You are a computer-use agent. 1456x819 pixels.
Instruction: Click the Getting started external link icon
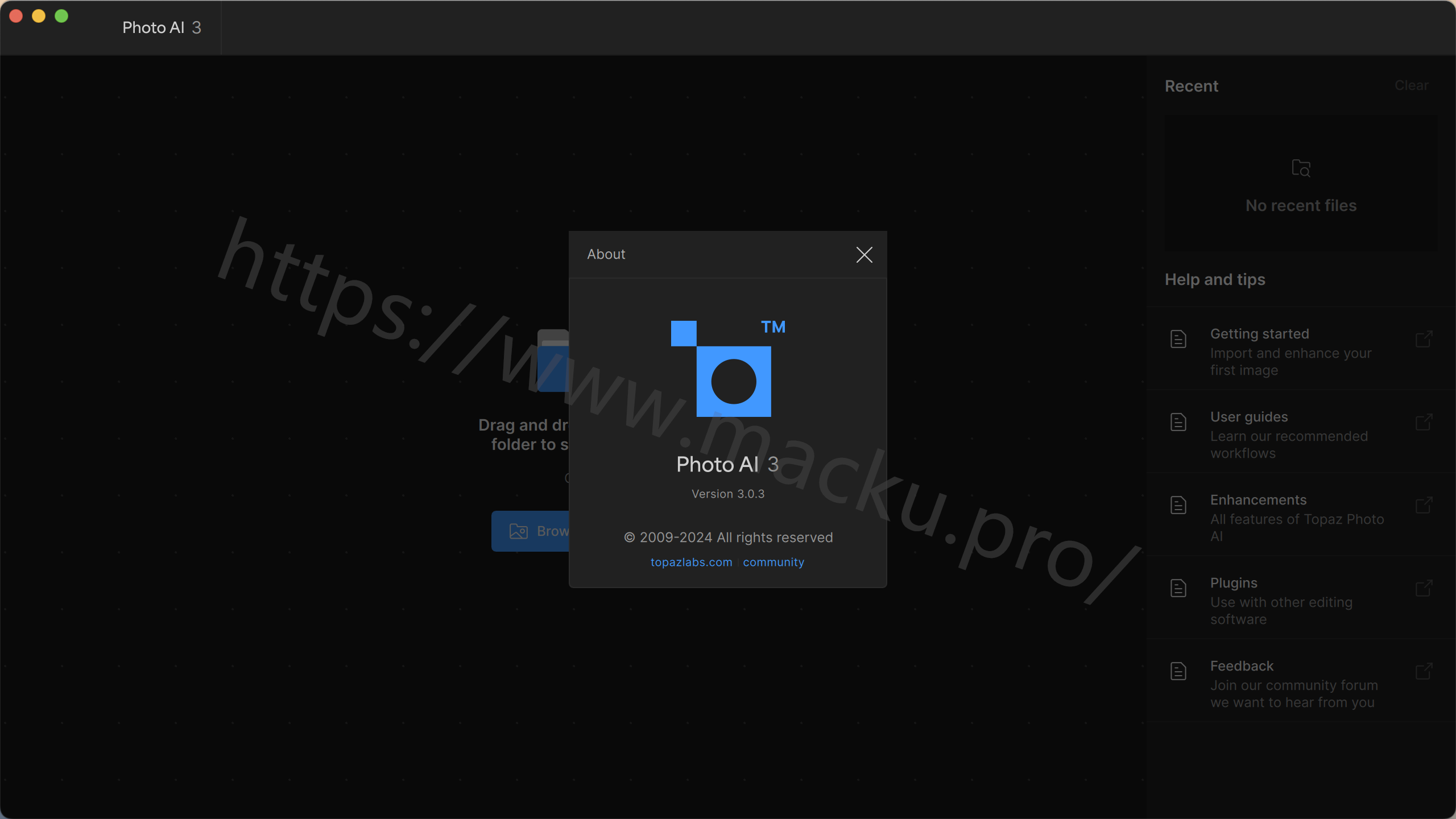tap(1424, 339)
